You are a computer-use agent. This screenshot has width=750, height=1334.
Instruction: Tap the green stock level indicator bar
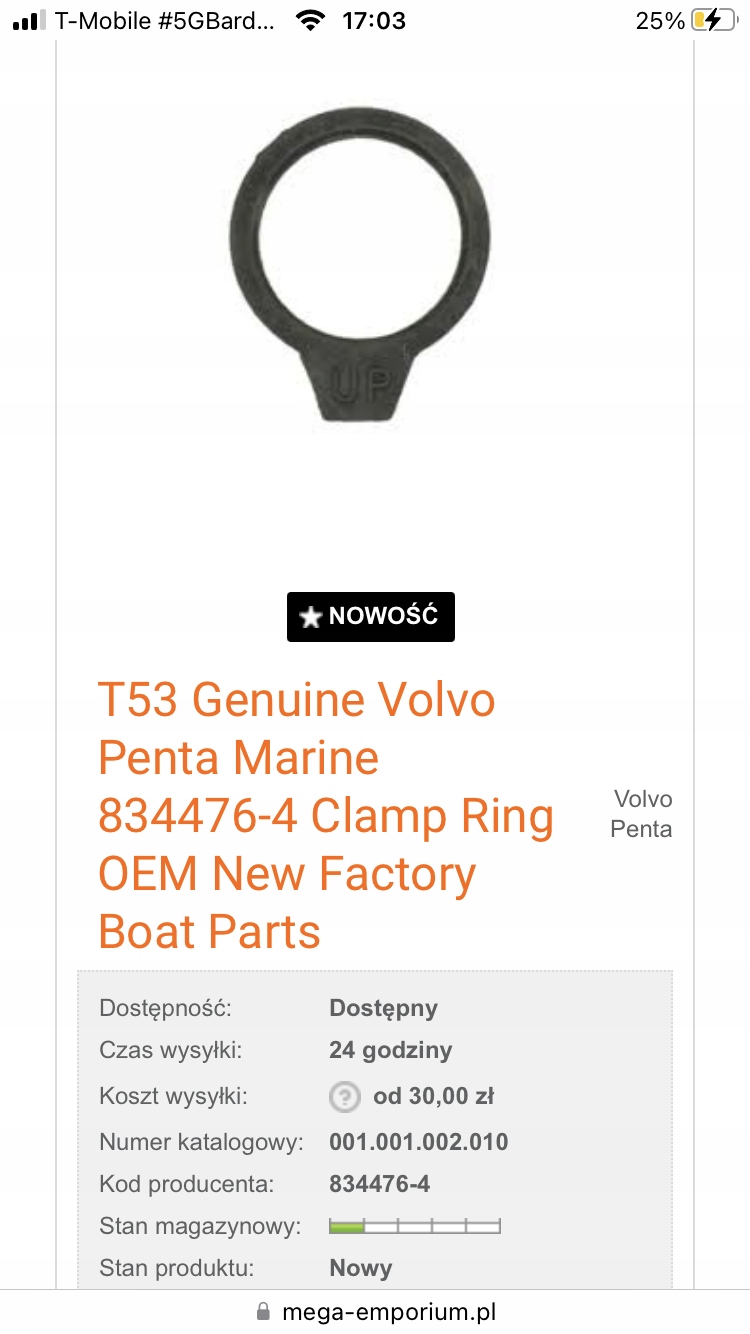415,1226
